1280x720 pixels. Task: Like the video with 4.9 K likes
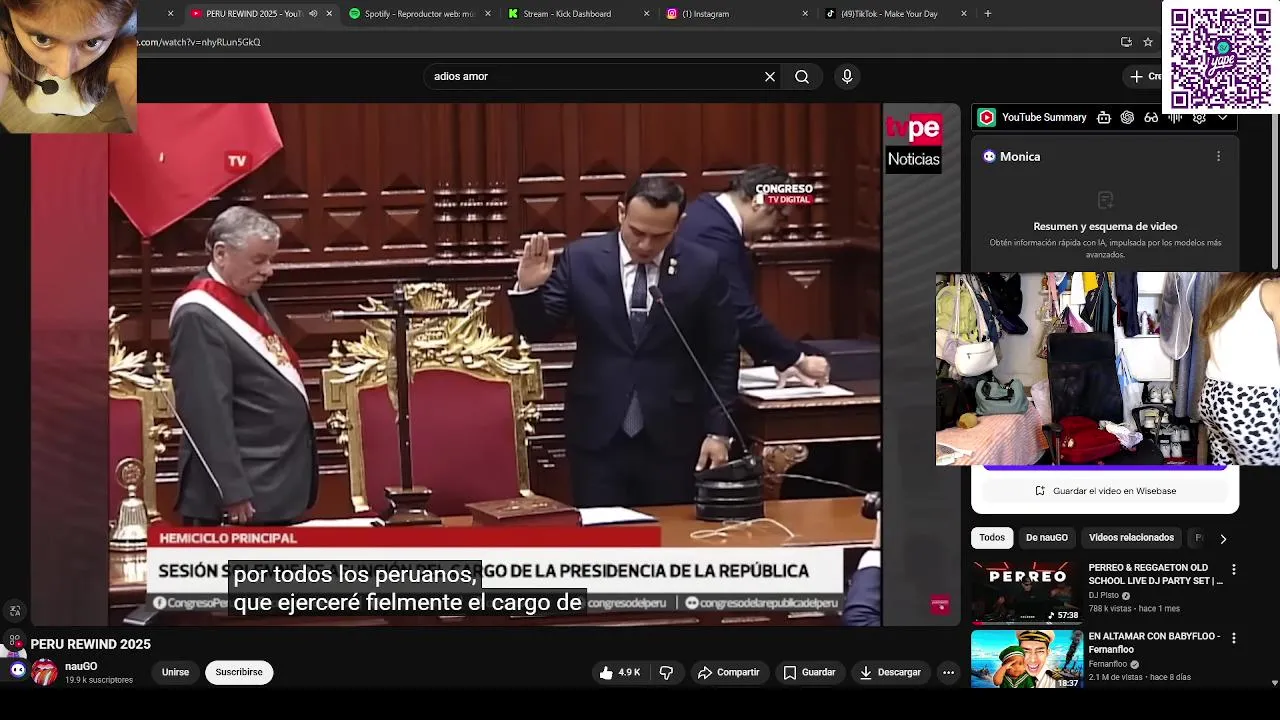pos(620,672)
